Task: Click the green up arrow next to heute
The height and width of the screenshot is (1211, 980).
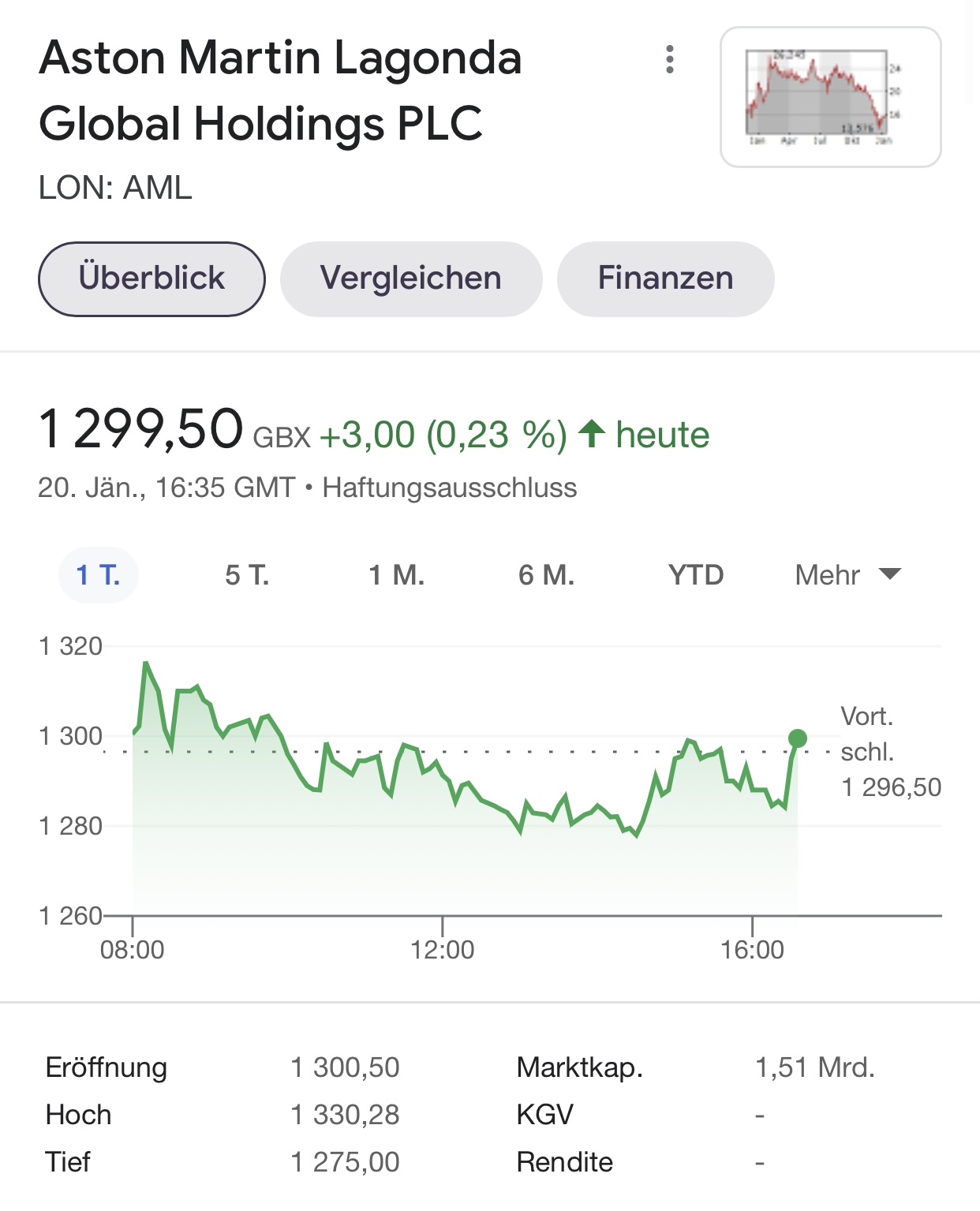Action: click(x=592, y=434)
